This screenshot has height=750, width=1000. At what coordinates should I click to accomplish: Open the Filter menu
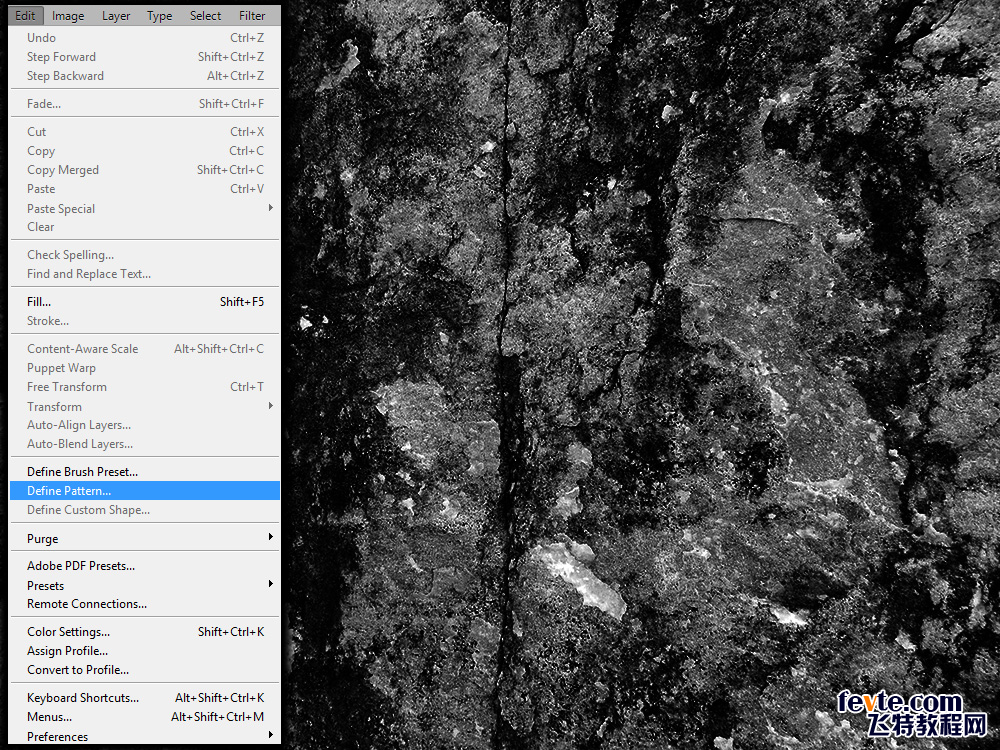pyautogui.click(x=252, y=16)
